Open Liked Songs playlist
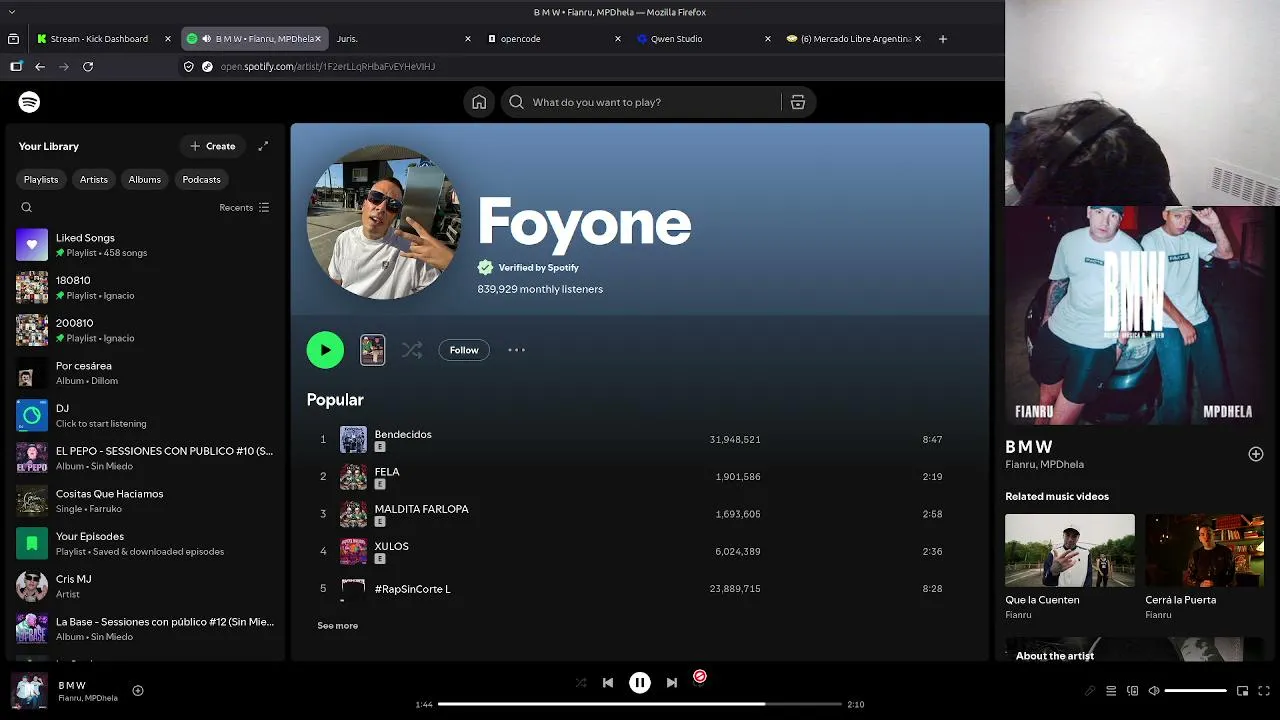This screenshot has width=1280, height=720. pos(145,245)
